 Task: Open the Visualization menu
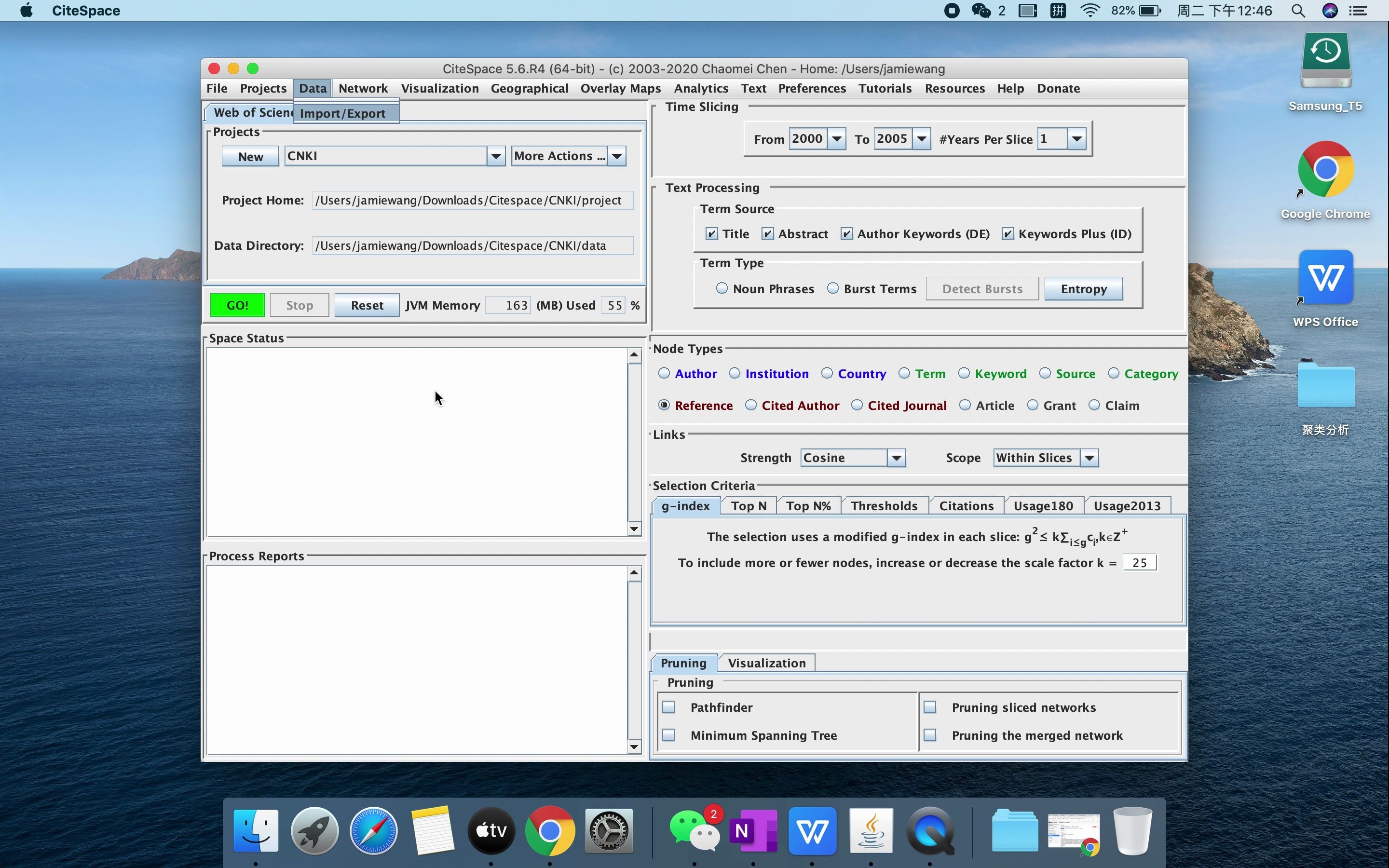[440, 88]
